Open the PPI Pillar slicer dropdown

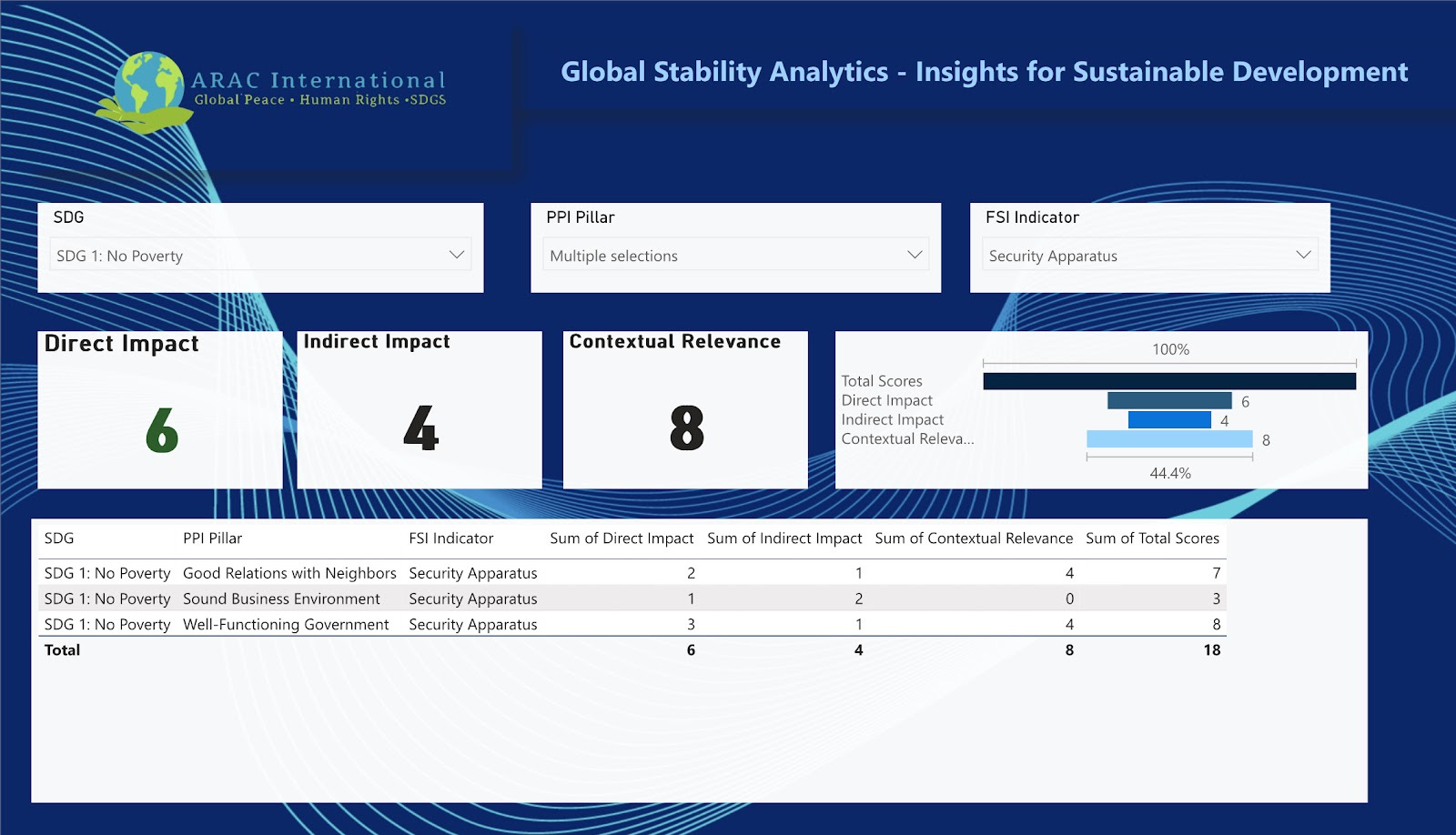click(736, 256)
